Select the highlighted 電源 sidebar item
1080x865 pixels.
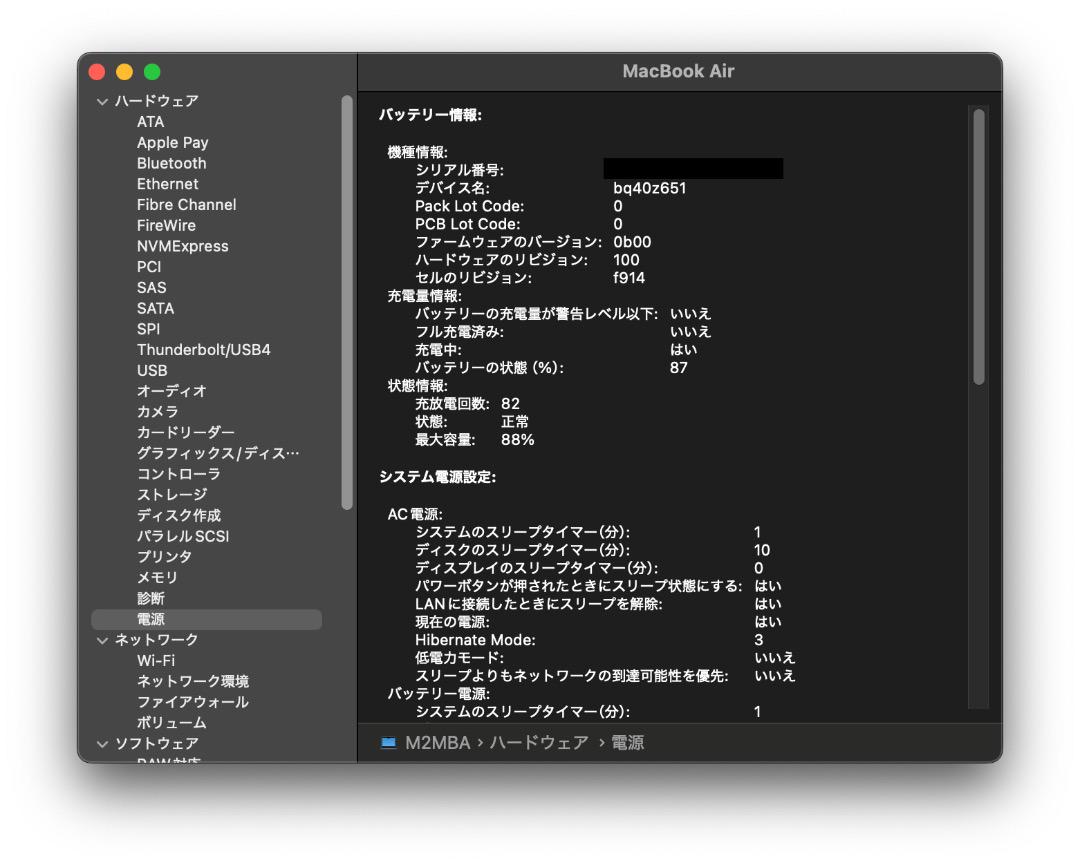point(207,619)
